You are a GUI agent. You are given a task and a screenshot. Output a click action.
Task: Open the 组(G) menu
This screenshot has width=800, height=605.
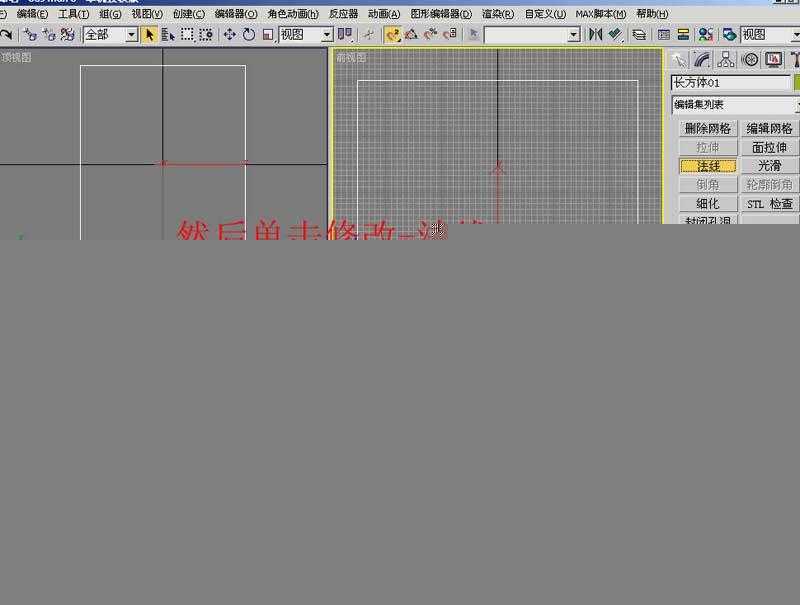coord(110,14)
